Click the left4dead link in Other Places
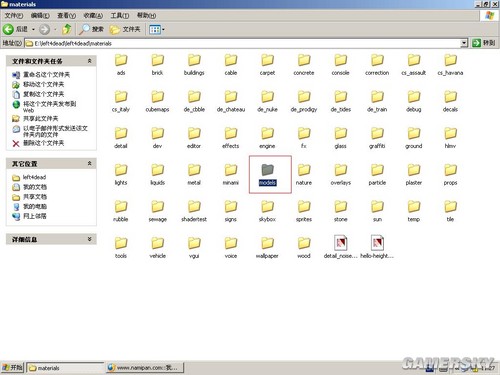 pos(34,177)
